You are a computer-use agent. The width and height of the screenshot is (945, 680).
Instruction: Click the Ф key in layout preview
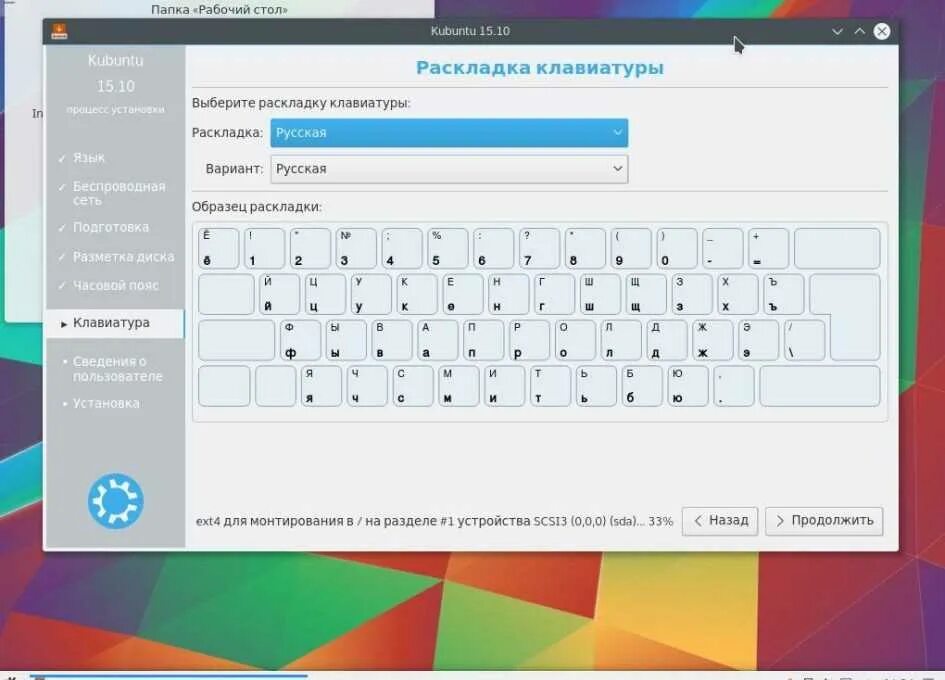[x=301, y=340]
